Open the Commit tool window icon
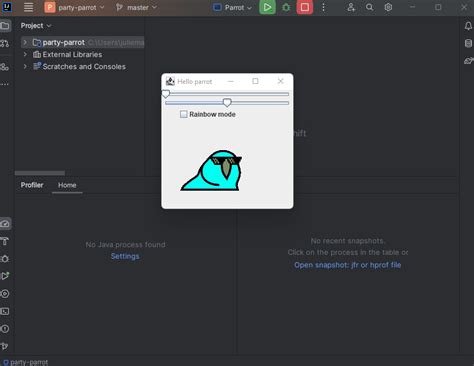 pos(5,43)
